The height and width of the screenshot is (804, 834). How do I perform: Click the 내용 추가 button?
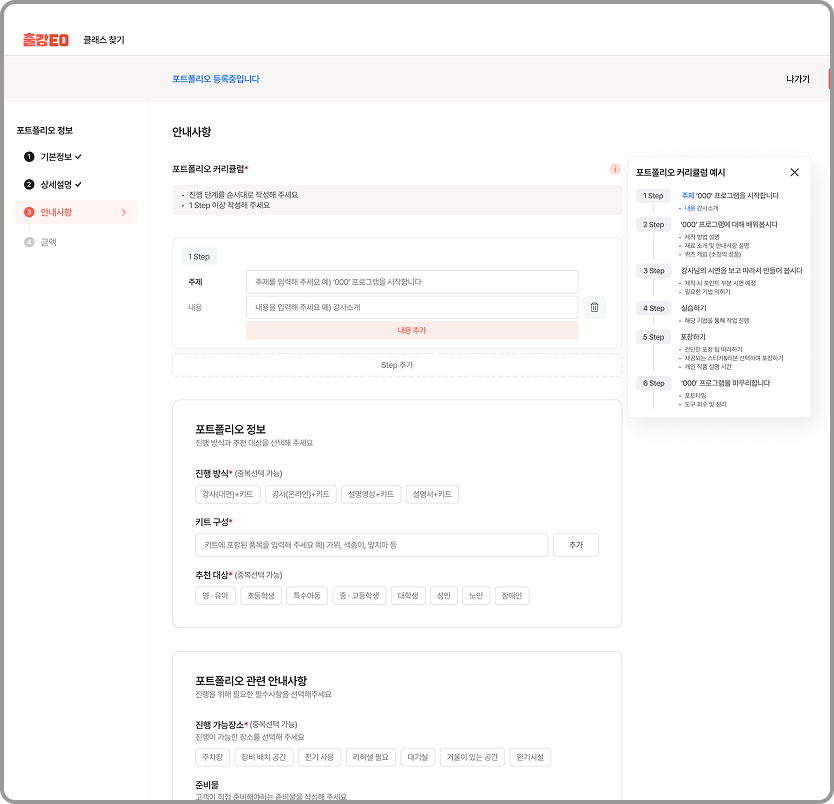[x=412, y=330]
